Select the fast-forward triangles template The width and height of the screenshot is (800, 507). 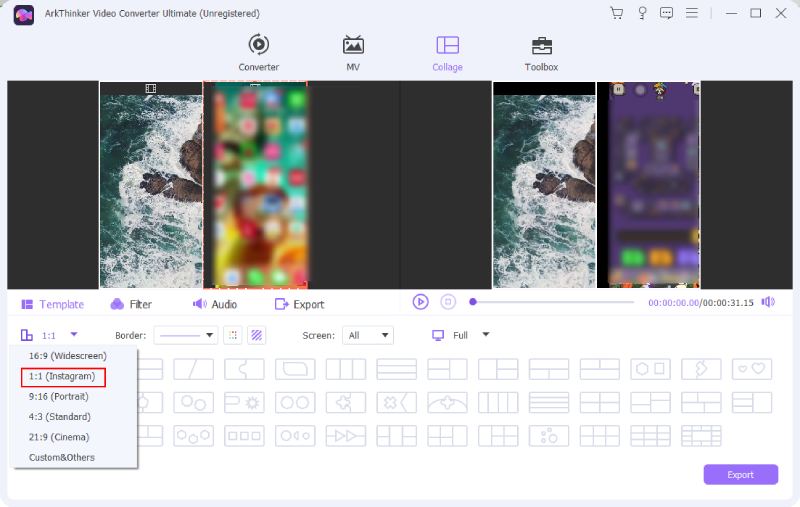(x=346, y=437)
